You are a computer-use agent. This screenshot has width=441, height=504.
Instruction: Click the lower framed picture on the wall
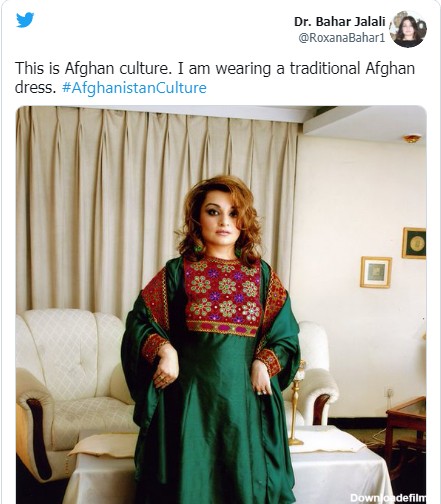[376, 272]
